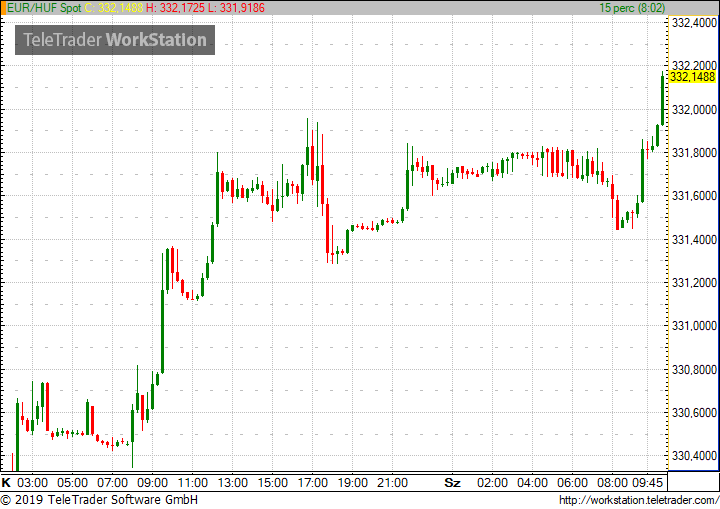Click the 331,4000 price axis label
Image resolution: width=720 pixels, height=509 pixels.
point(694,239)
